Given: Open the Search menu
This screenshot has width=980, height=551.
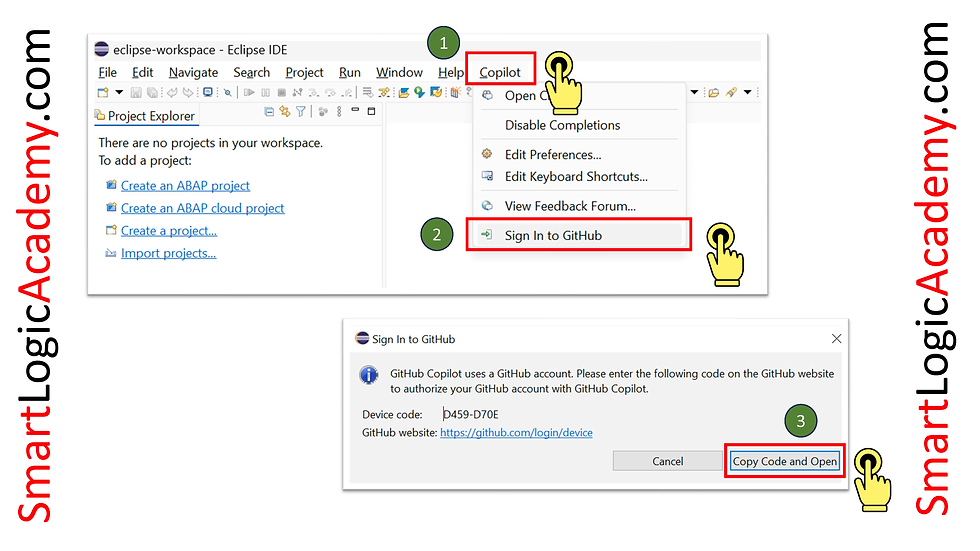Looking at the screenshot, I should (251, 72).
